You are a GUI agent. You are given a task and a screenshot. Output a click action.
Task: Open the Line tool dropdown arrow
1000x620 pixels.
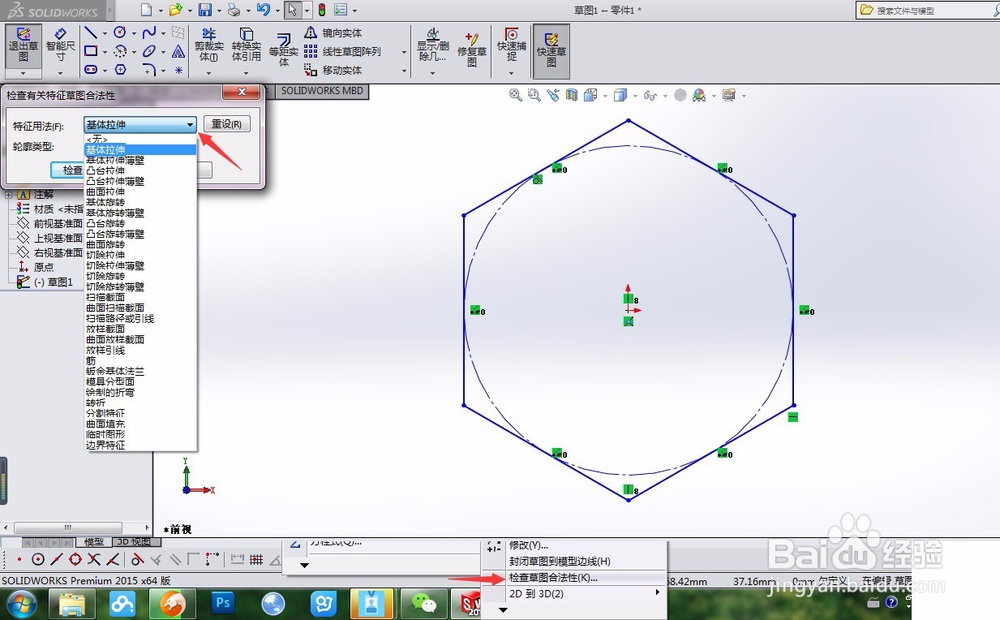[x=105, y=33]
